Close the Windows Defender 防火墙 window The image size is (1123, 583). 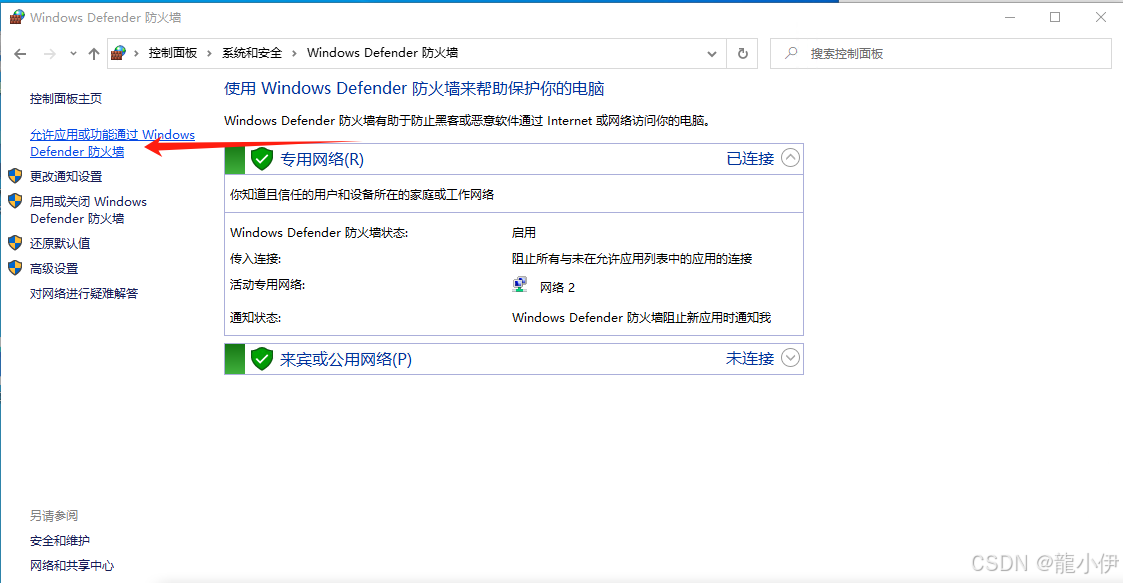point(1101,17)
